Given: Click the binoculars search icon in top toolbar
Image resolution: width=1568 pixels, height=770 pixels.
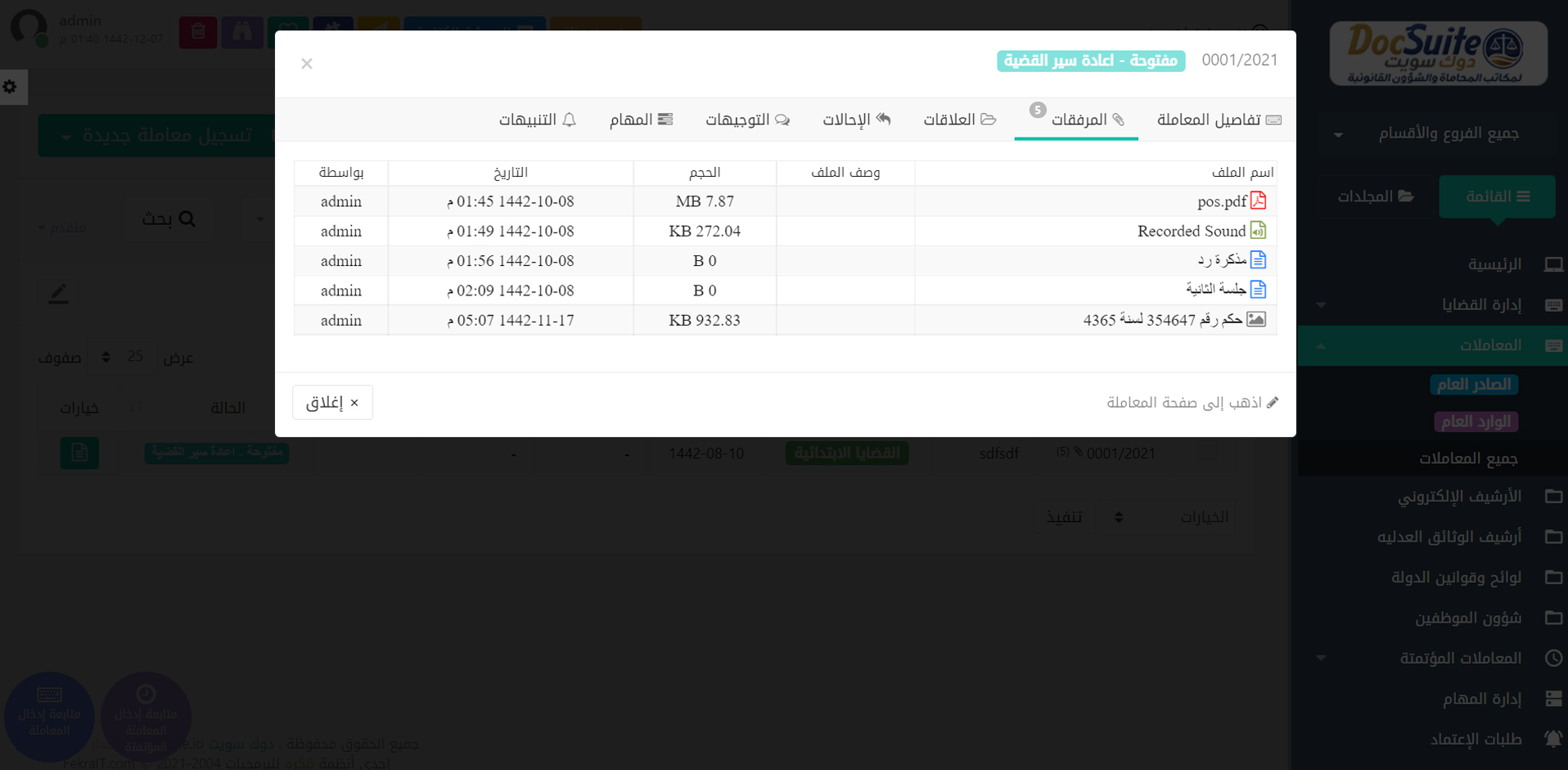Looking at the screenshot, I should tap(242, 32).
